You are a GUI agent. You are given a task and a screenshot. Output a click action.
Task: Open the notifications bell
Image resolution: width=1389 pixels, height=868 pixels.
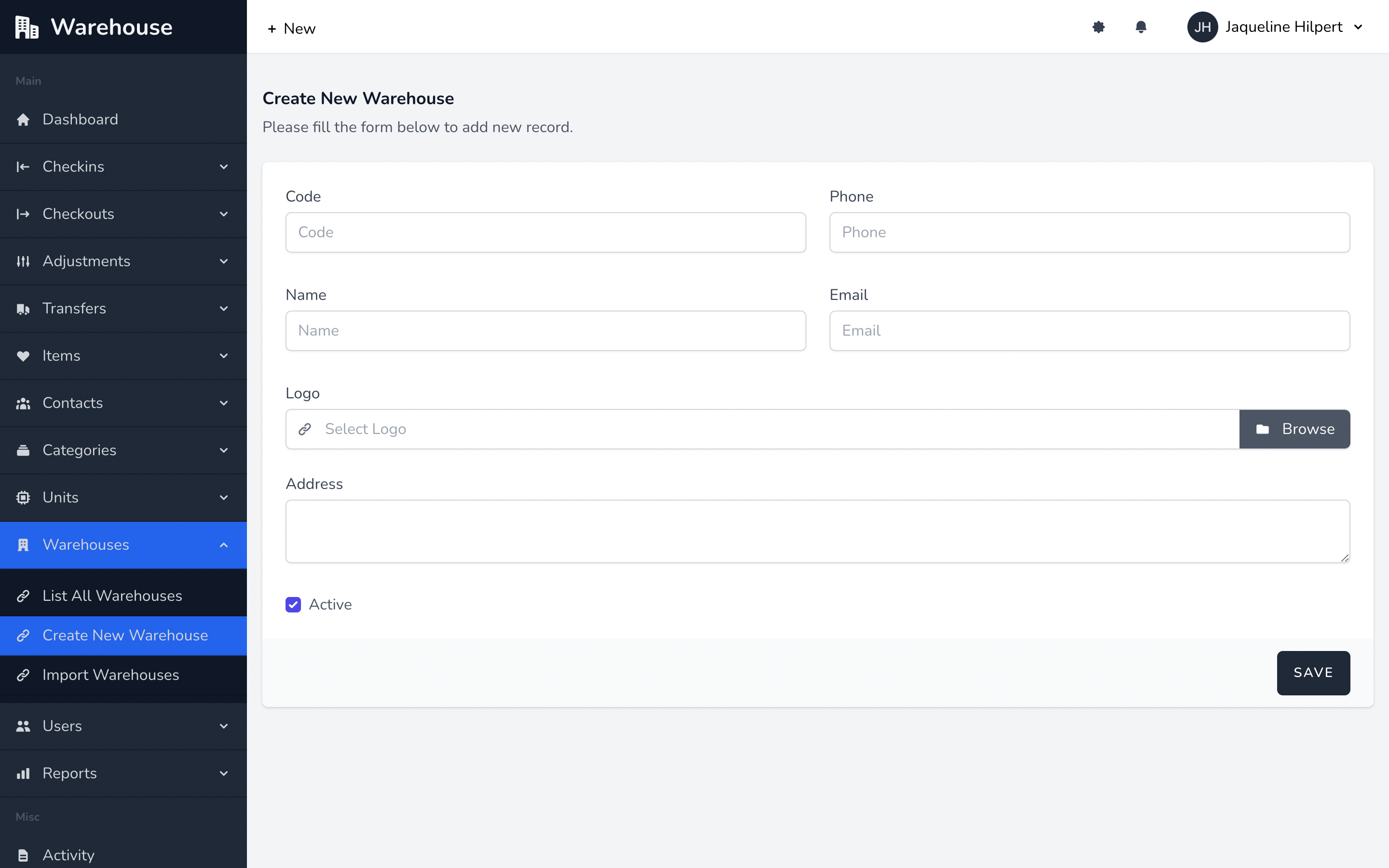(1141, 27)
